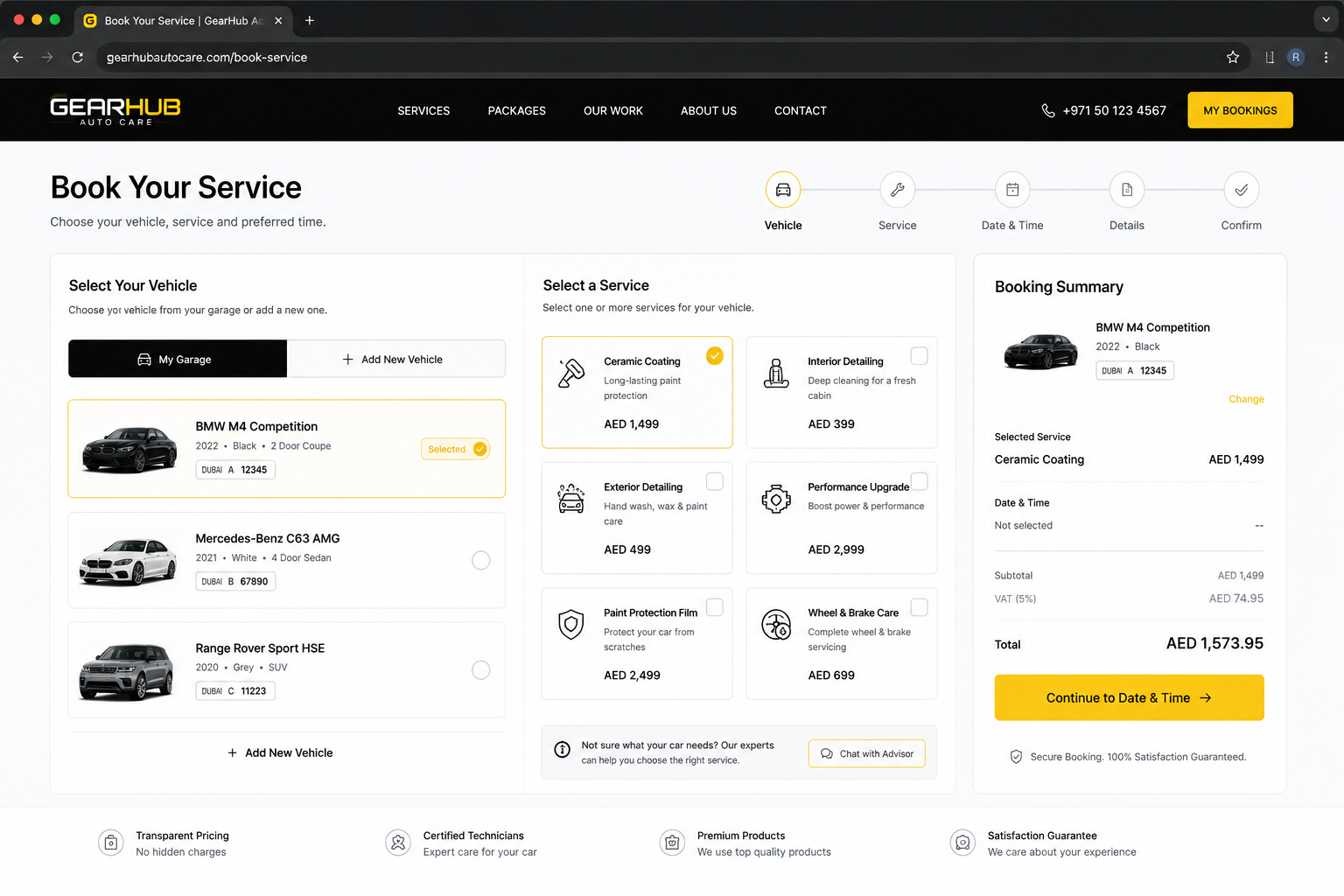Click the Performance Upgrade engine gear icon
This screenshot has width=1344, height=896.
click(776, 499)
